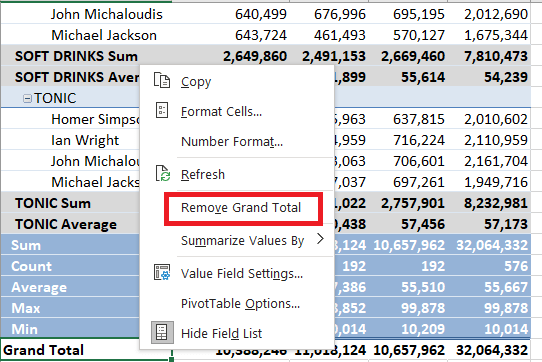
Task: Select cell value 2,669,460
Action: coord(413,56)
